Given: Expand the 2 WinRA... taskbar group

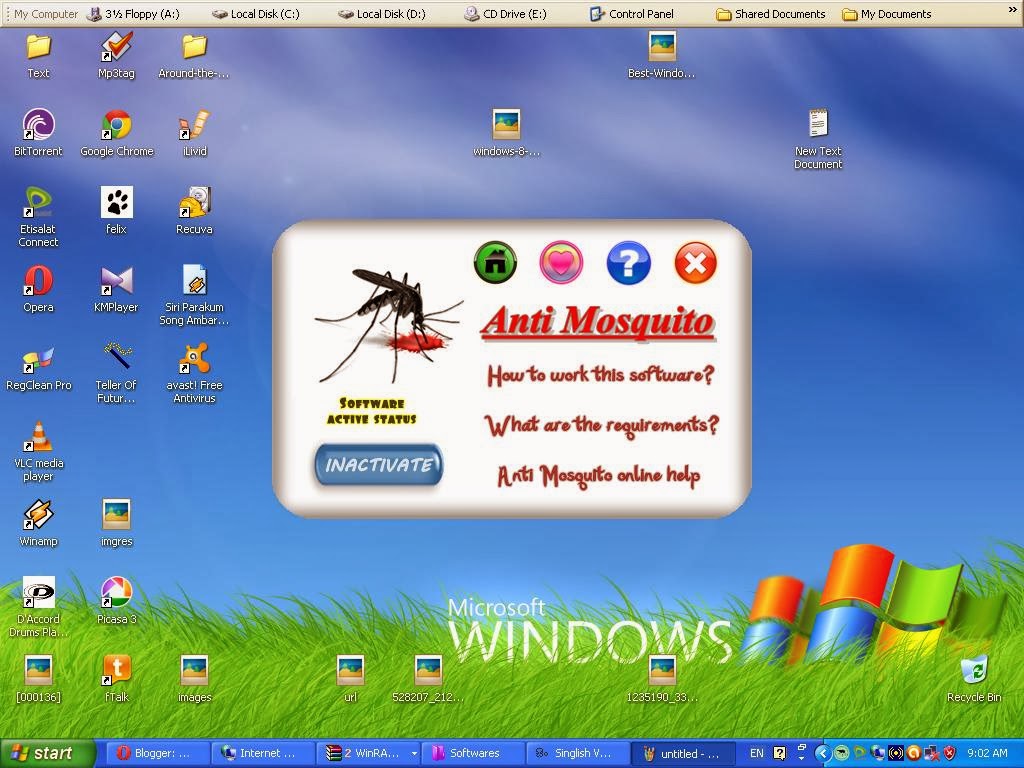Looking at the screenshot, I should click(x=369, y=753).
